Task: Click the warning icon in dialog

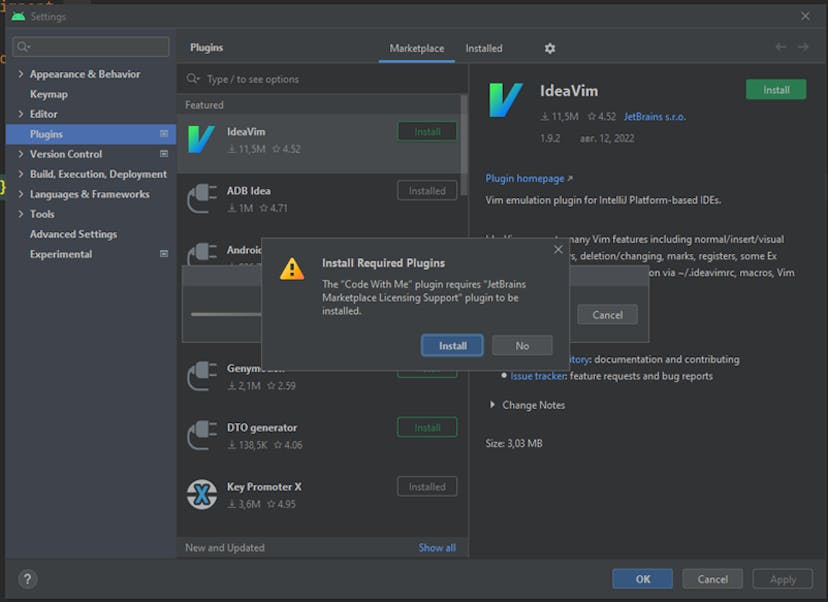Action: (x=292, y=269)
